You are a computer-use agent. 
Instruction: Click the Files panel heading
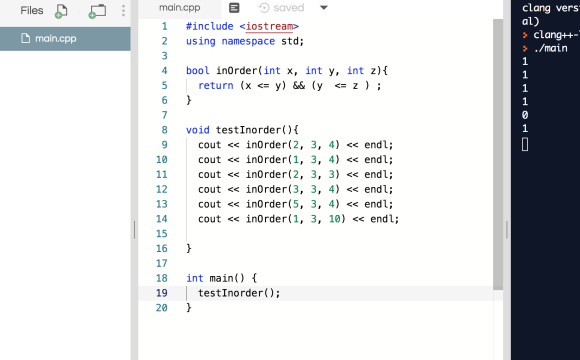(x=32, y=10)
